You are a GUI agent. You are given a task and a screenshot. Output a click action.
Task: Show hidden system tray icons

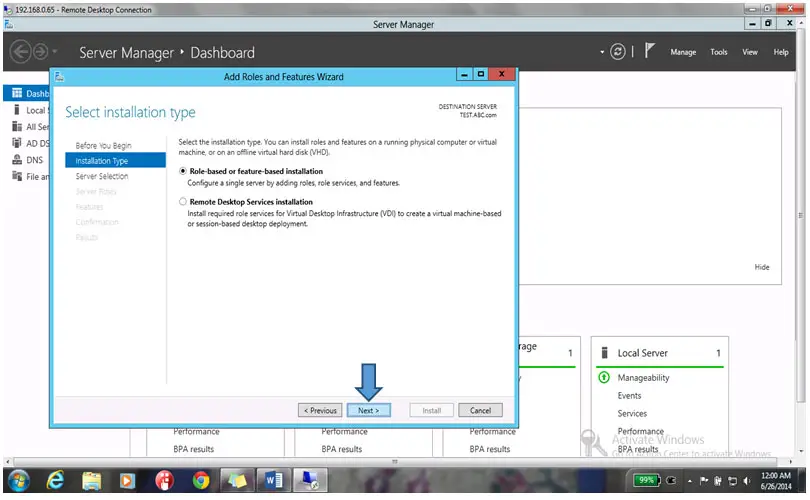pos(688,481)
